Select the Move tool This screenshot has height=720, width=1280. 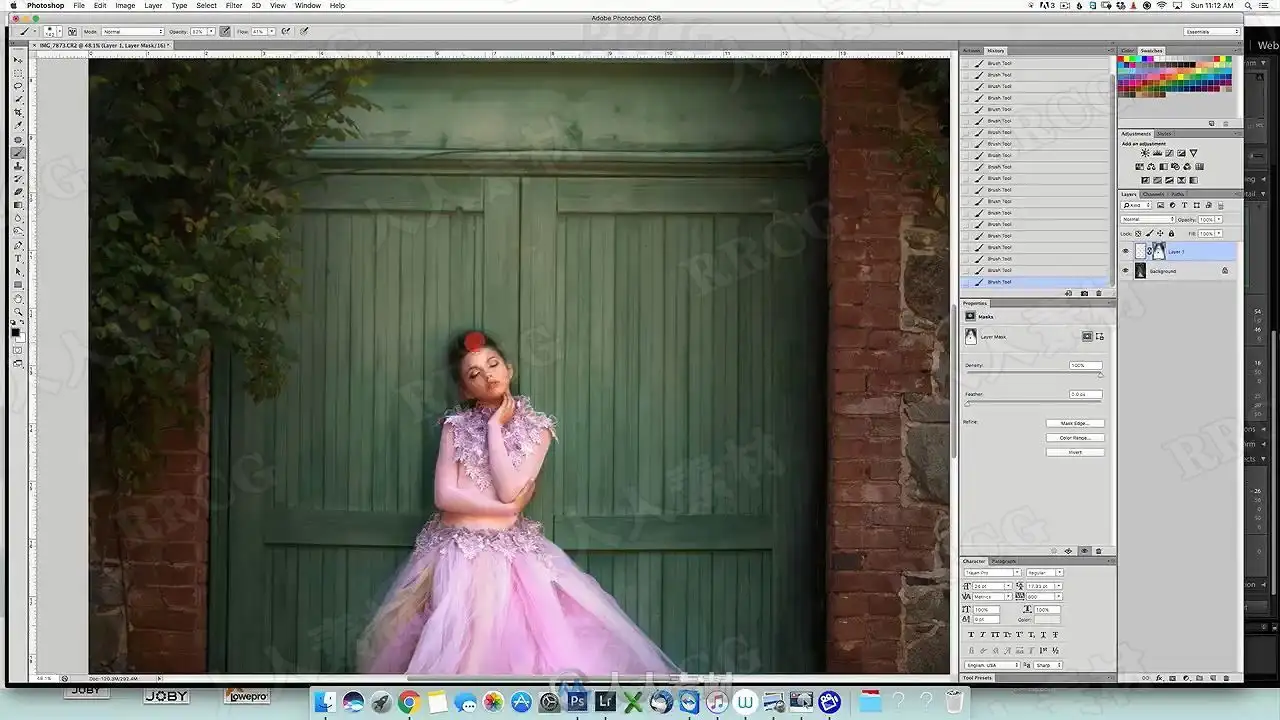18,60
